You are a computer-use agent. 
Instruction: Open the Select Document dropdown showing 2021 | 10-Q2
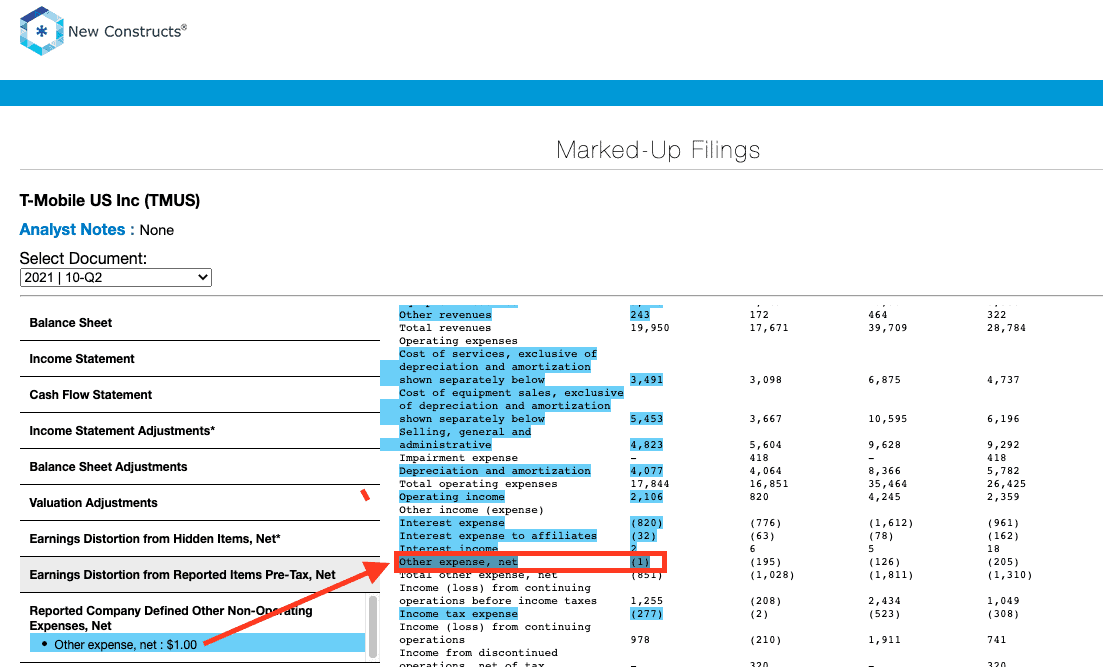click(x=115, y=277)
